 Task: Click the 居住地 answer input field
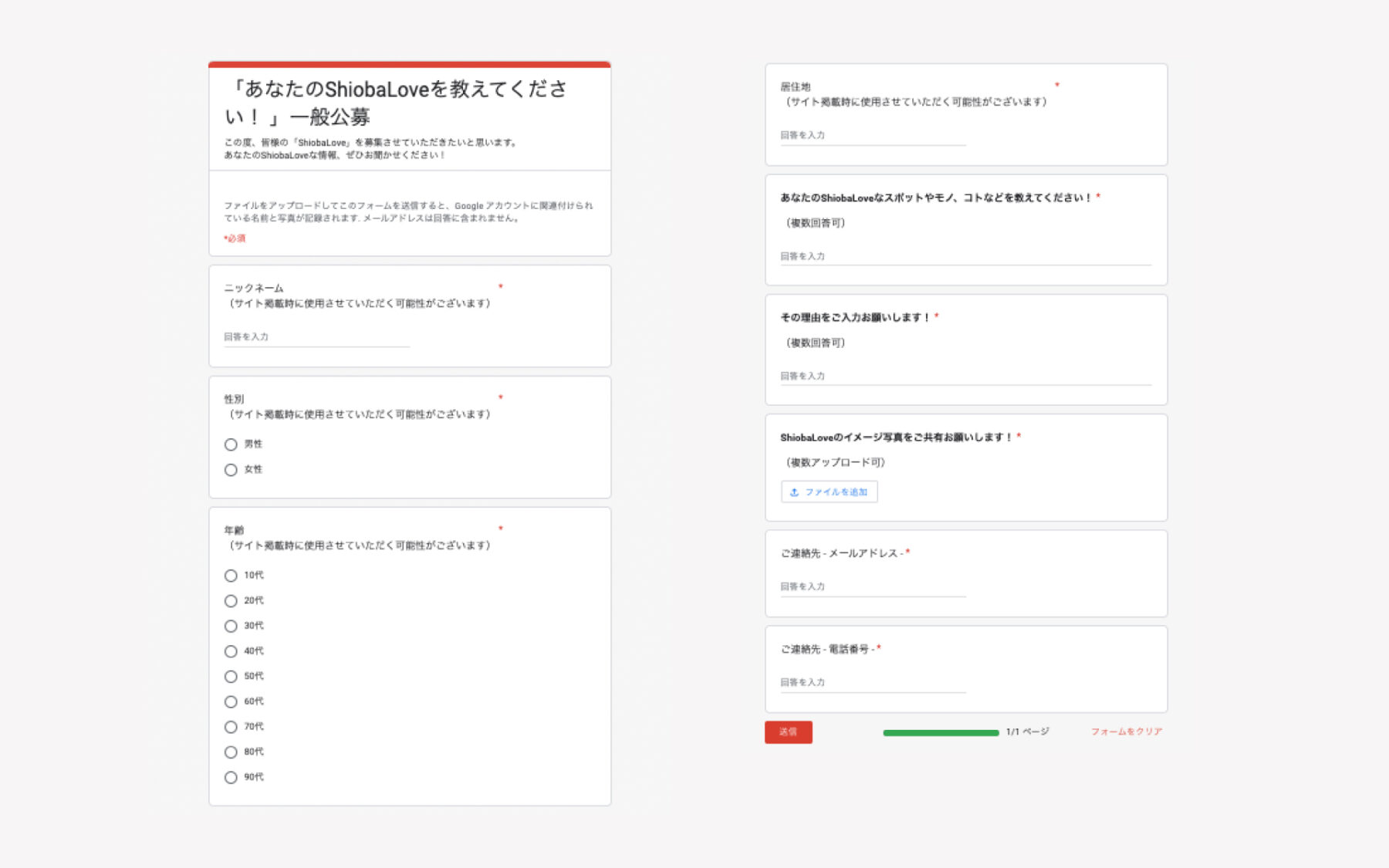tap(873, 135)
